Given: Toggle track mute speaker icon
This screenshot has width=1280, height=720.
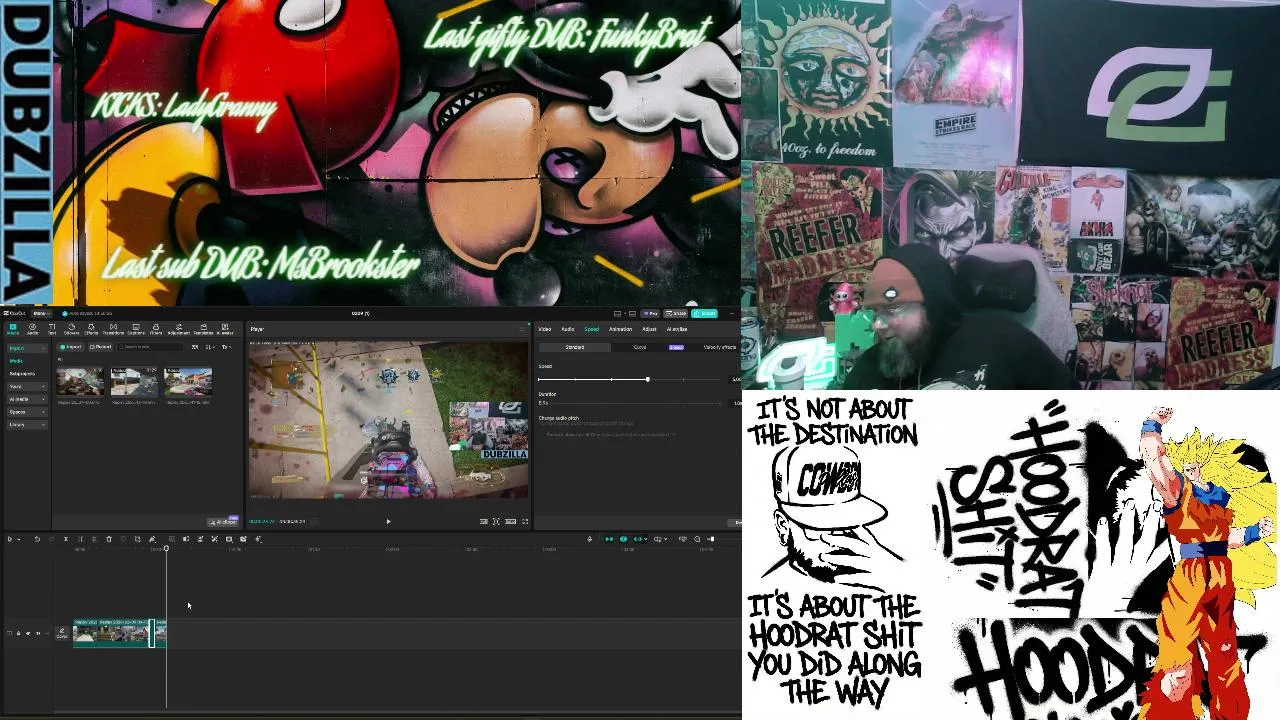Looking at the screenshot, I should [x=38, y=633].
